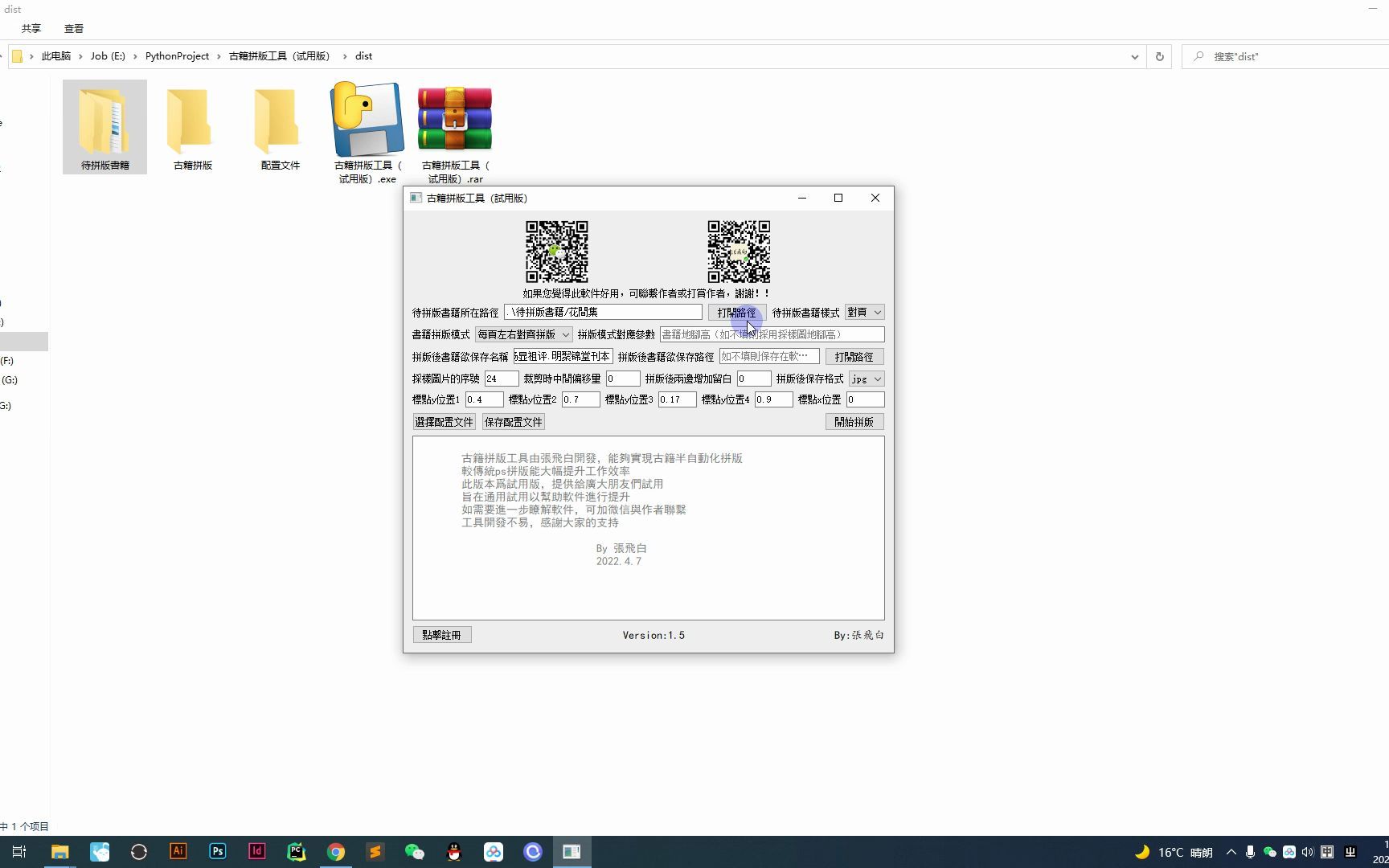Open Task View on the taskbar
1389x868 pixels.
tap(20, 852)
